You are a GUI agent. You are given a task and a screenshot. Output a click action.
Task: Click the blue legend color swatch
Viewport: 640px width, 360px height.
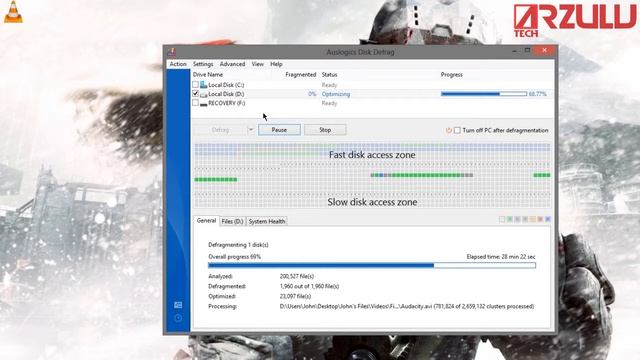point(548,220)
